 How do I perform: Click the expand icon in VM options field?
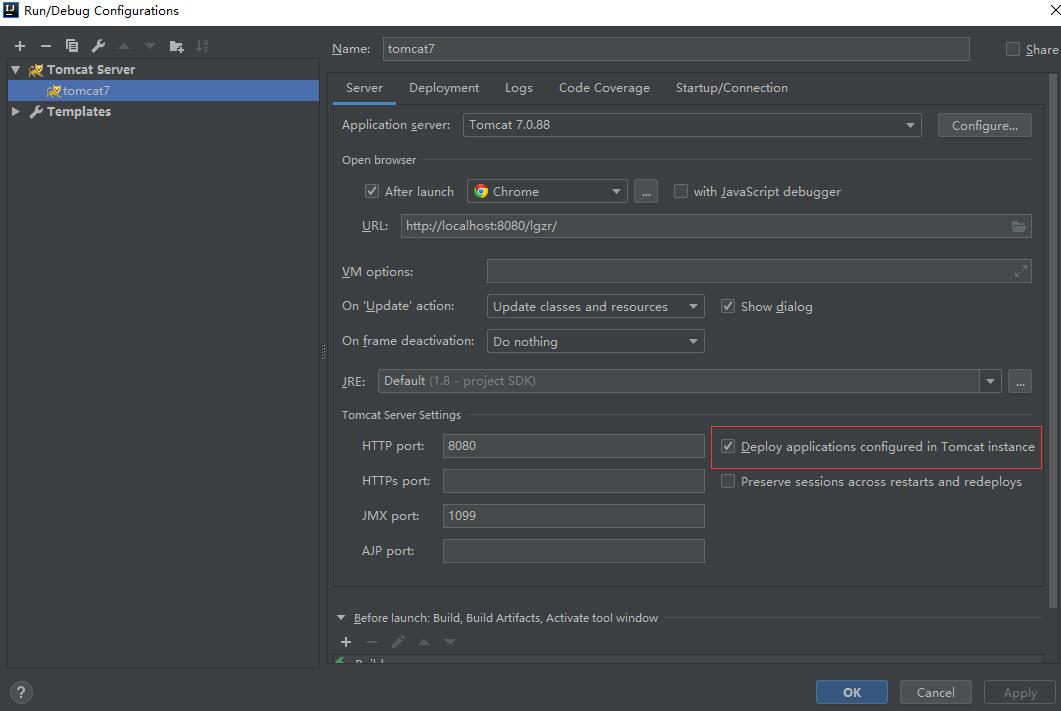1020,271
